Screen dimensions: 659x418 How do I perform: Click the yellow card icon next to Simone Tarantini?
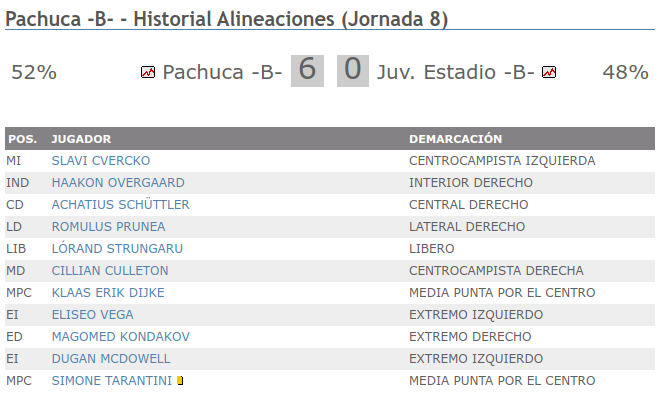pos(180,380)
